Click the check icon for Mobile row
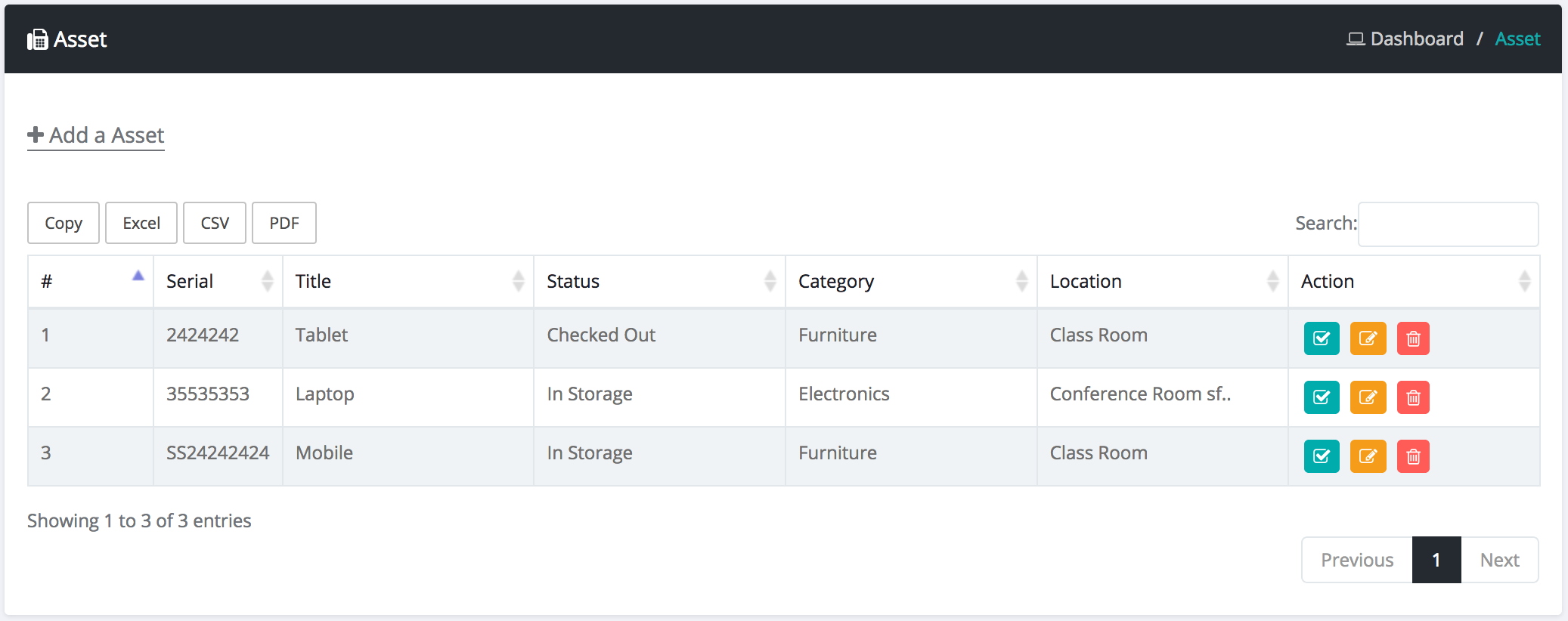This screenshot has width=1568, height=621. [1321, 456]
